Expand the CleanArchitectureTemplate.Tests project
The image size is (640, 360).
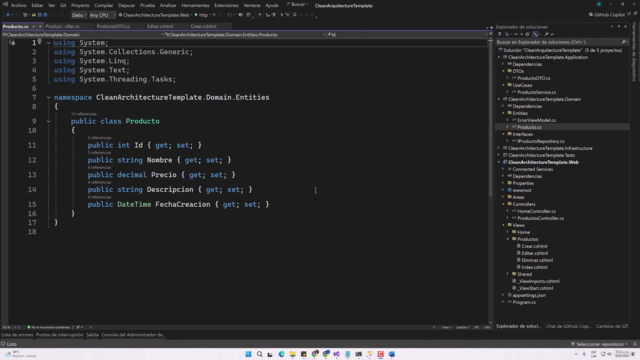coord(499,155)
